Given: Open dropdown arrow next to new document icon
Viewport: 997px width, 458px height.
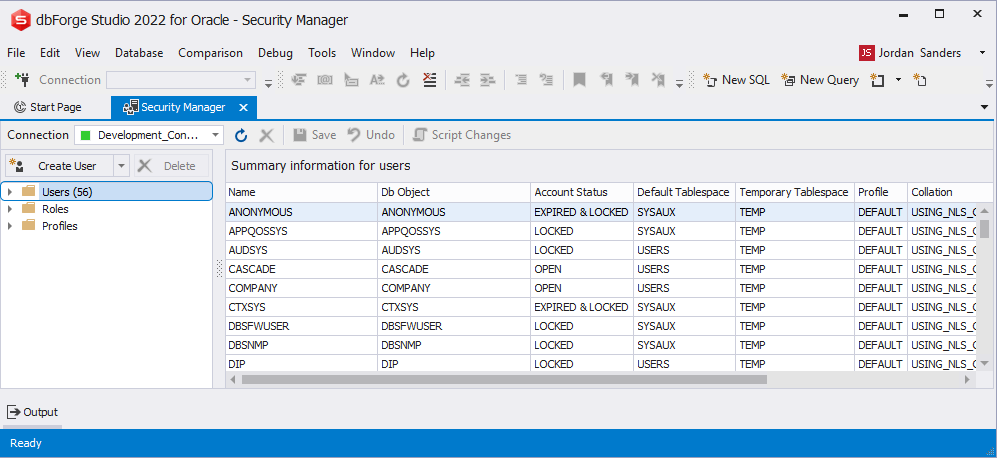Looking at the screenshot, I should pyautogui.click(x=898, y=80).
